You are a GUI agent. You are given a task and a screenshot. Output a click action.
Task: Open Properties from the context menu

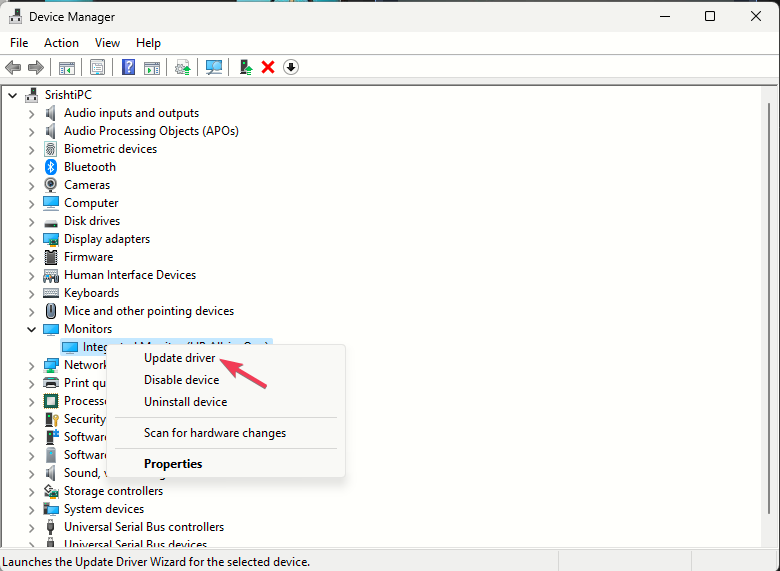point(173,464)
